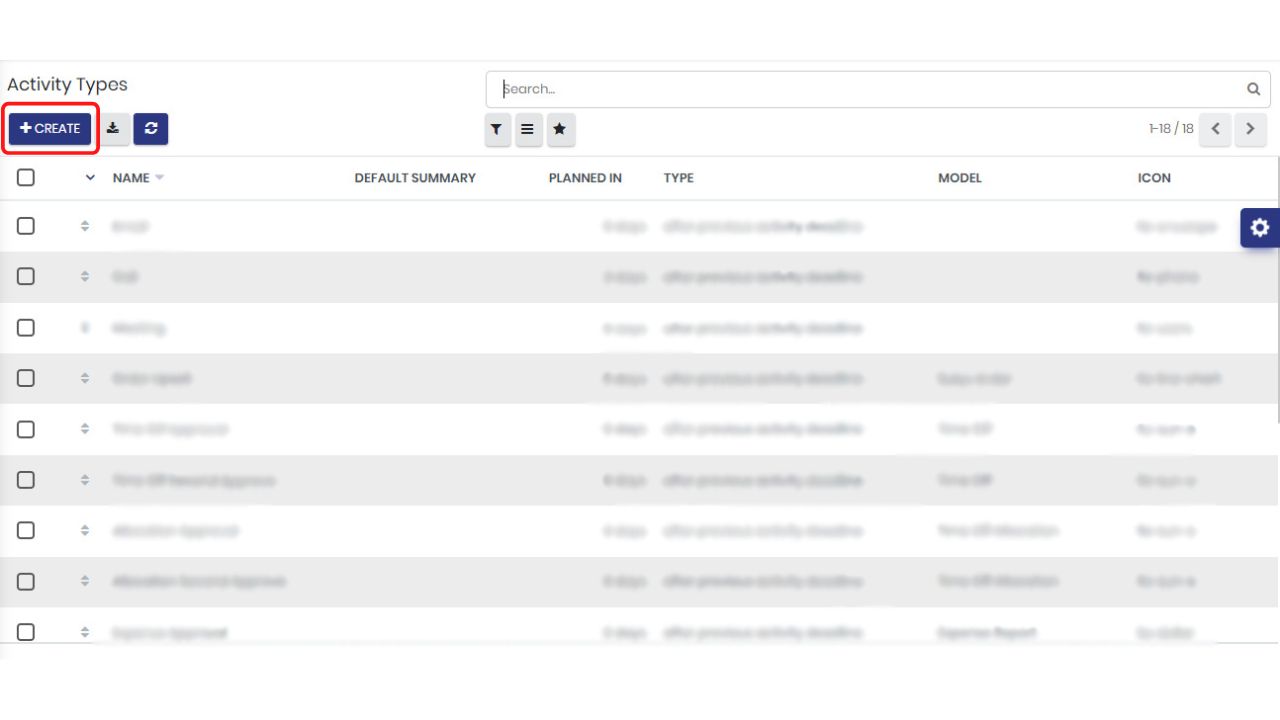1280x720 pixels.
Task: Open the Filters funnel icon
Action: point(497,129)
